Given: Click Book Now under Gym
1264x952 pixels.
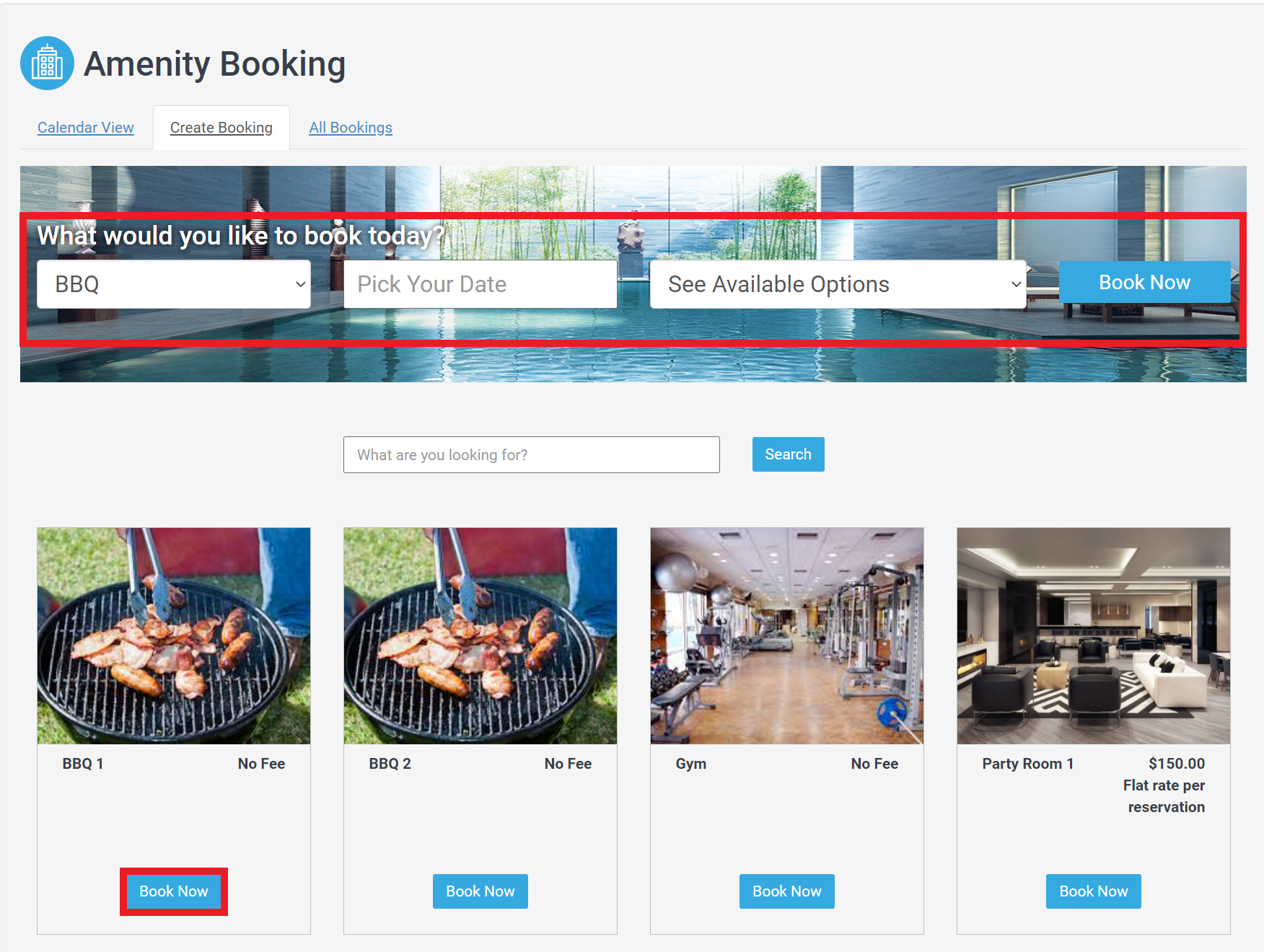Looking at the screenshot, I should click(787, 891).
